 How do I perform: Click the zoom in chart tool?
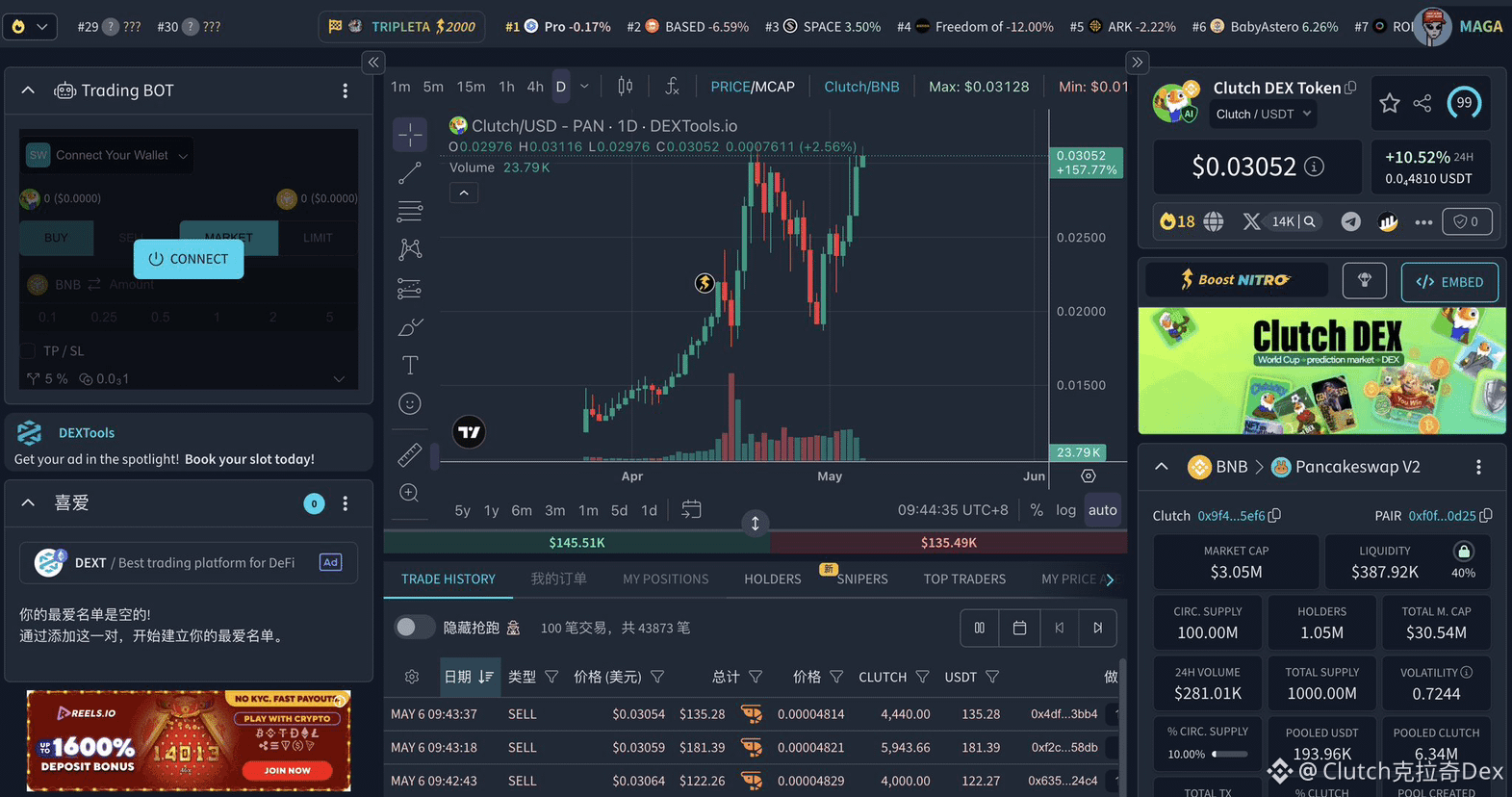pos(409,493)
